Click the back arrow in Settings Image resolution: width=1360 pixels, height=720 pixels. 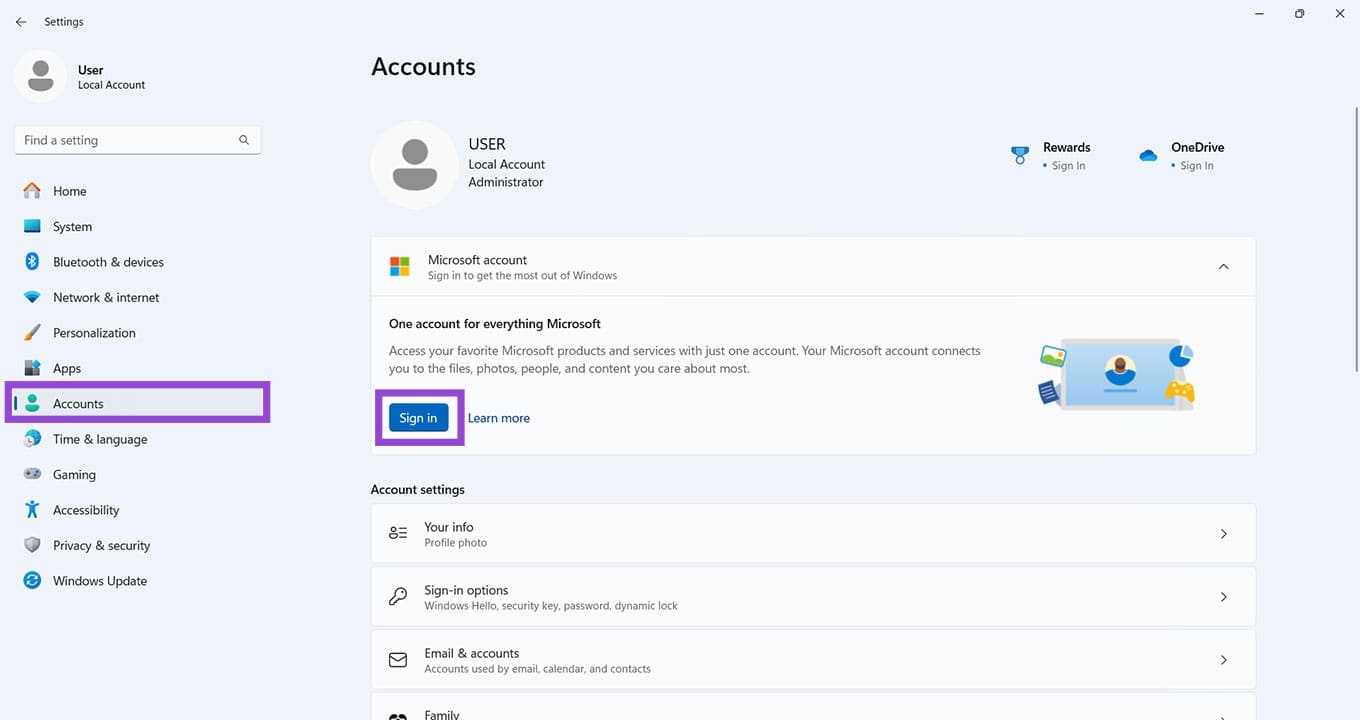pyautogui.click(x=21, y=21)
